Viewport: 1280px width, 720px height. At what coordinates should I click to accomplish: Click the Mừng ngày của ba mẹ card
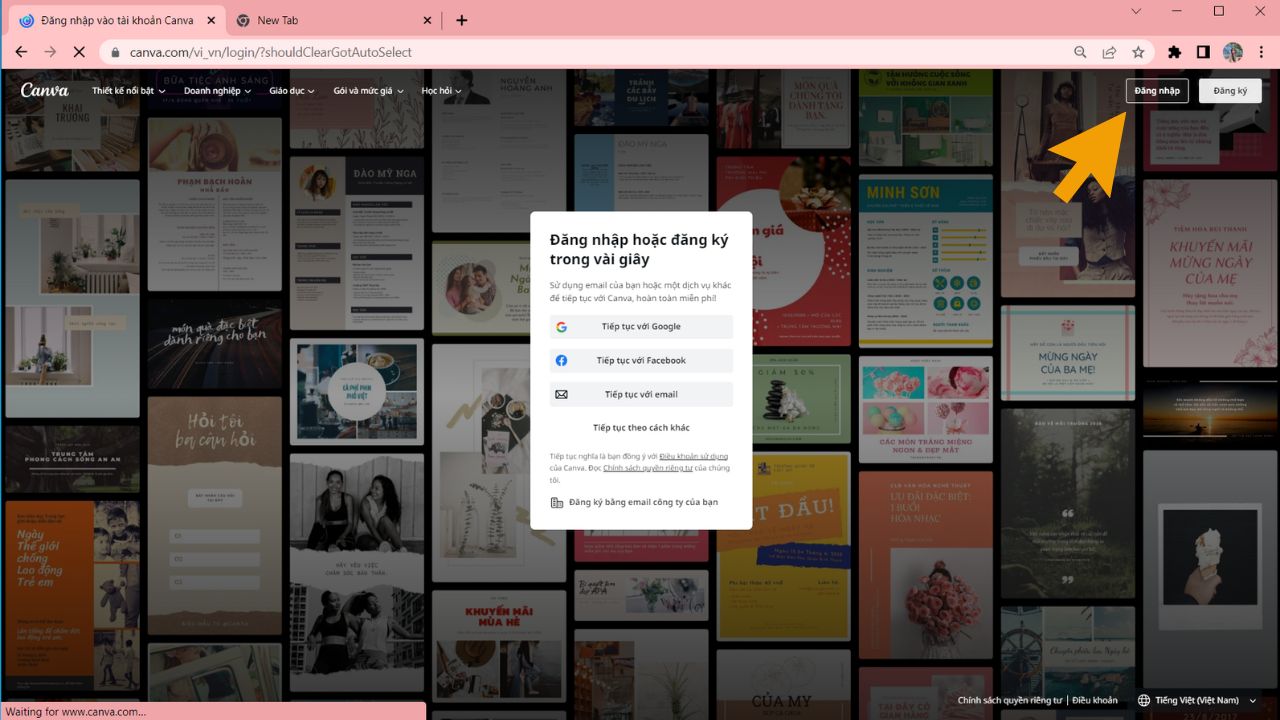(1068, 353)
